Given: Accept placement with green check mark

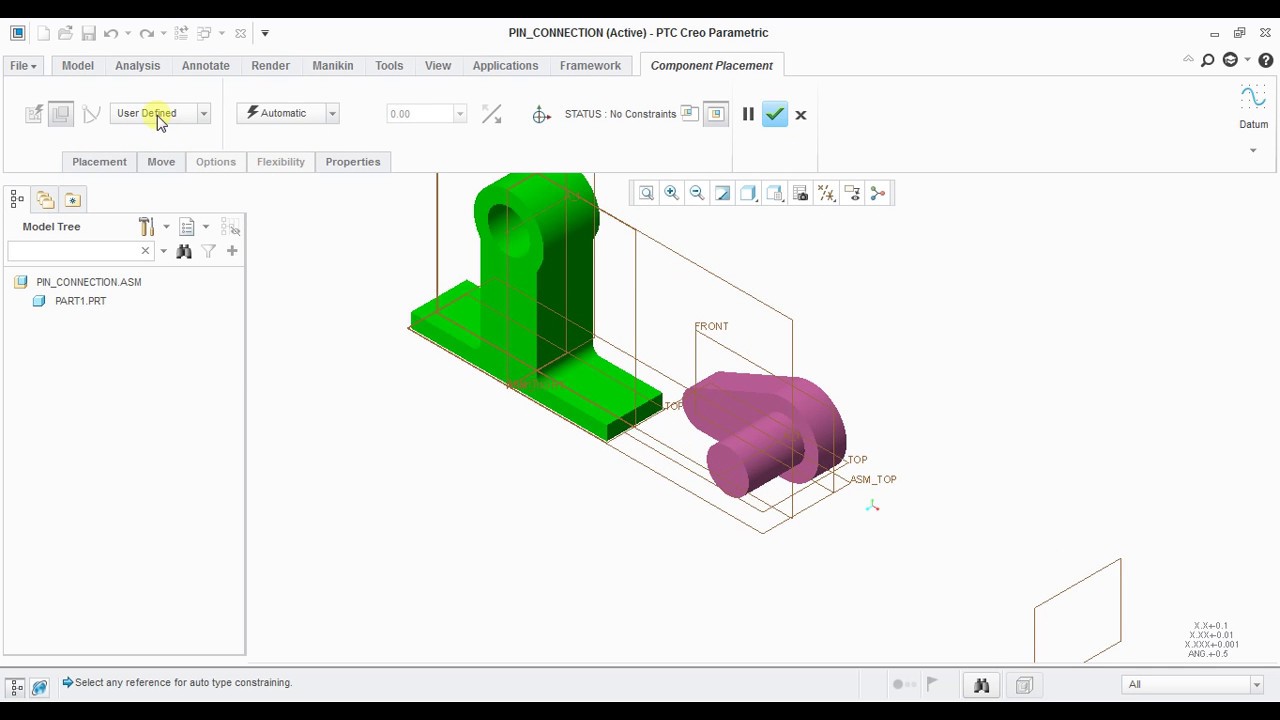Looking at the screenshot, I should 775,114.
